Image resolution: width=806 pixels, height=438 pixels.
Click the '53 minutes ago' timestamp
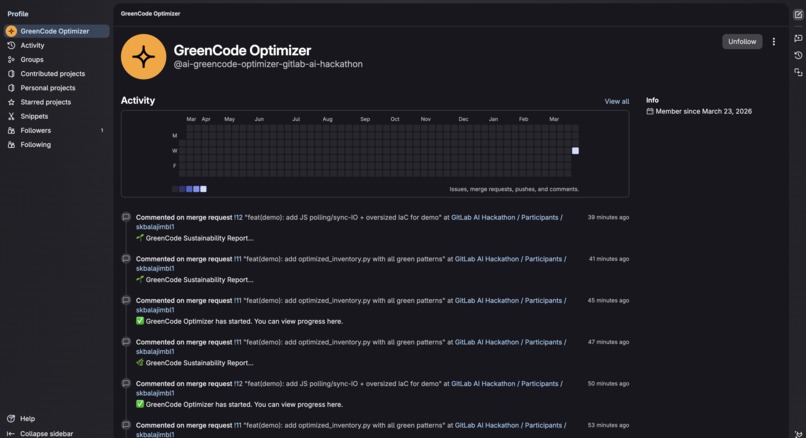[x=608, y=425]
